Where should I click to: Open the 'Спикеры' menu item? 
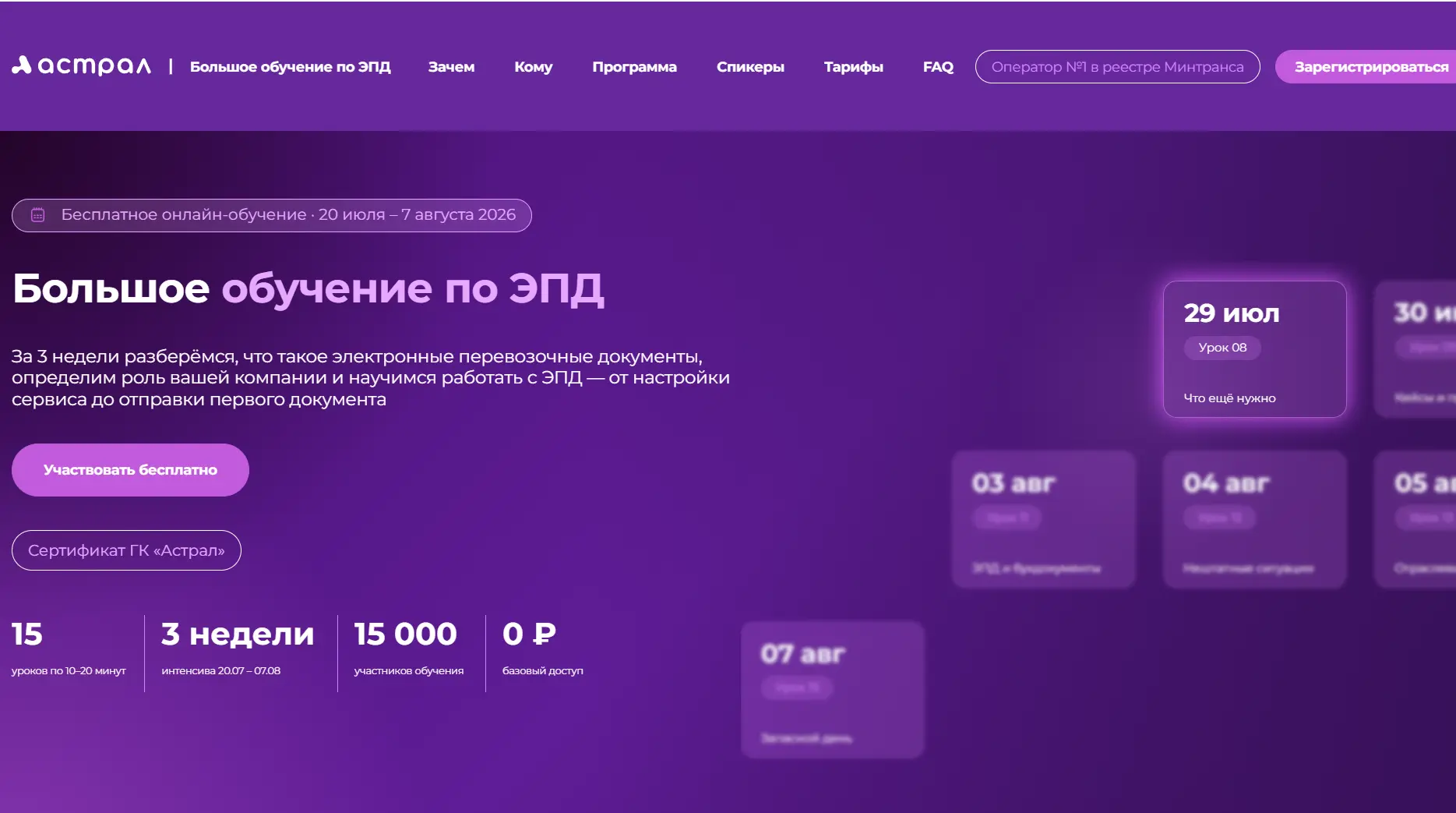[x=750, y=67]
